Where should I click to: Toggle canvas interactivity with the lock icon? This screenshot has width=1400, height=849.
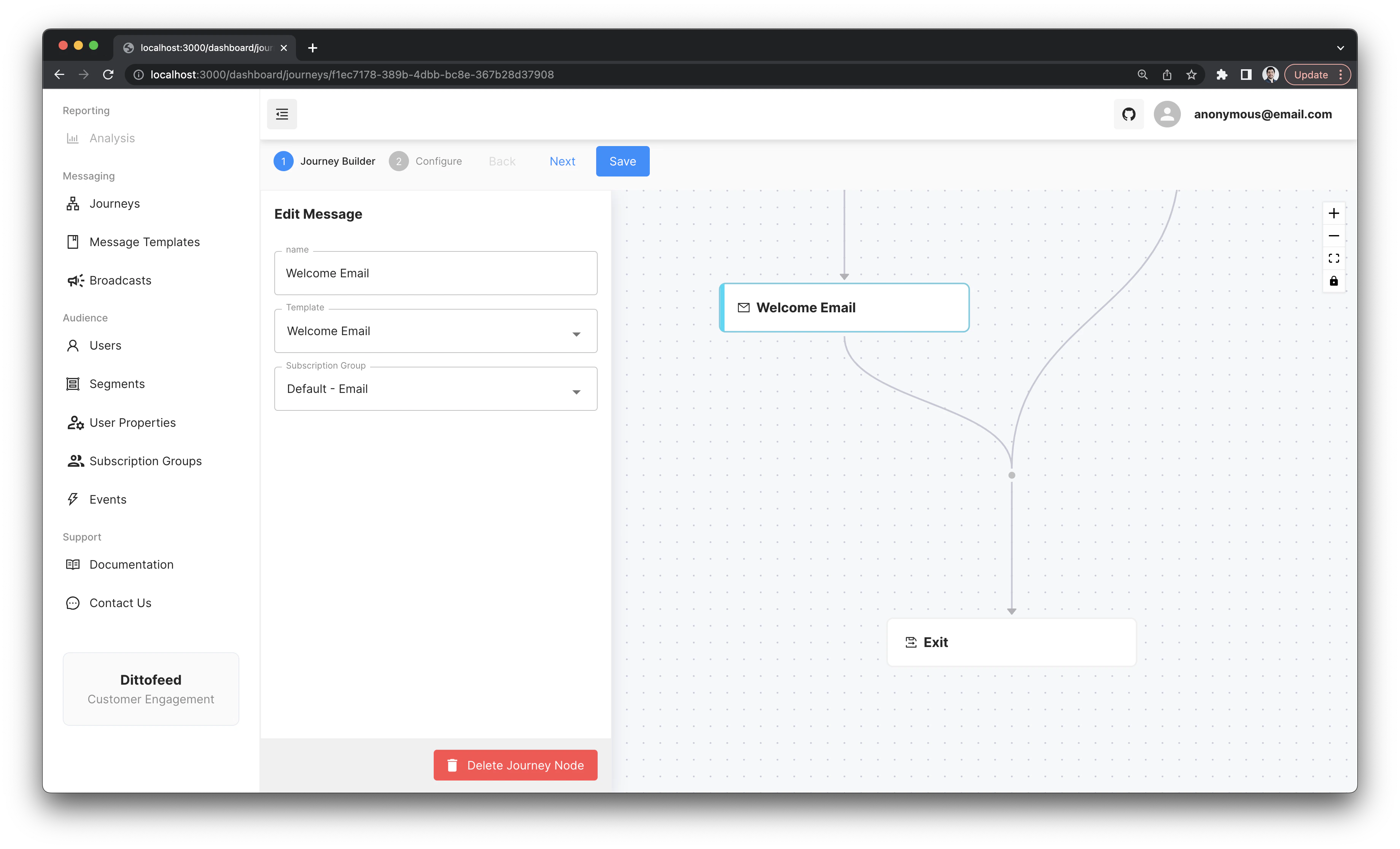[1334, 280]
